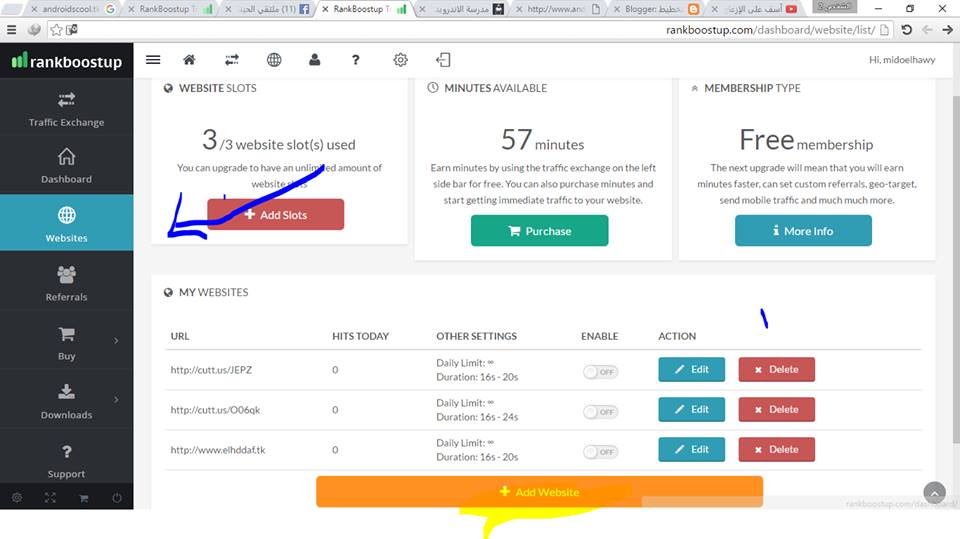Click the Purchase minutes button
Screen dimensions: 960x539
point(539,231)
